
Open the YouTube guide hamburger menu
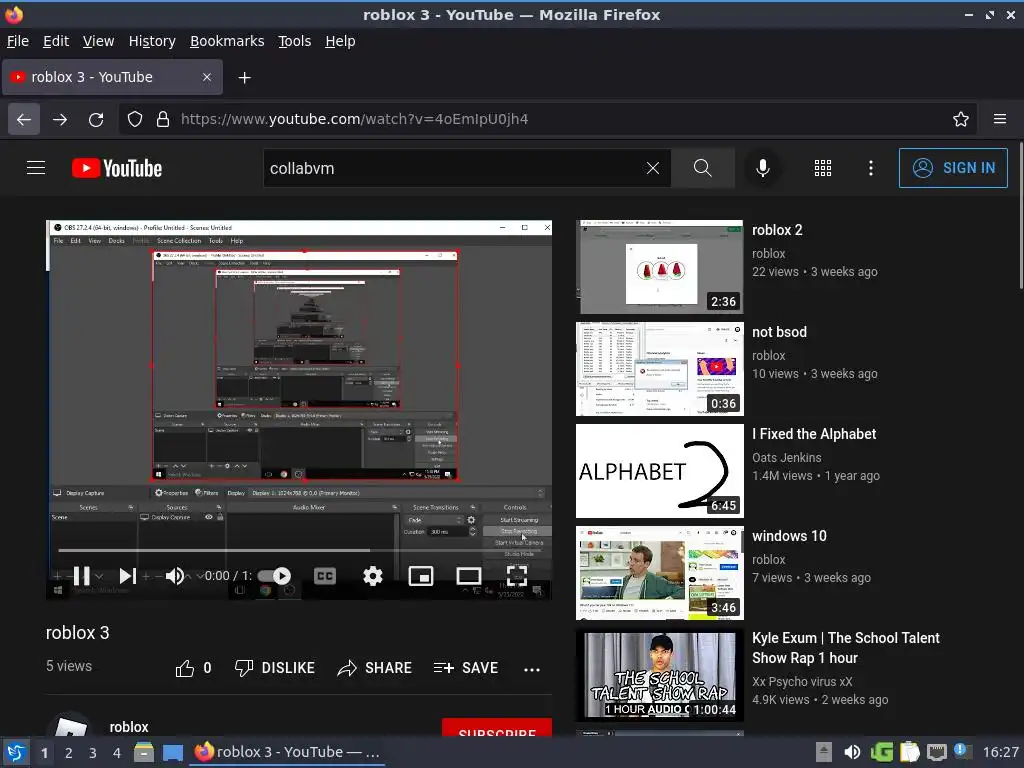click(x=36, y=168)
